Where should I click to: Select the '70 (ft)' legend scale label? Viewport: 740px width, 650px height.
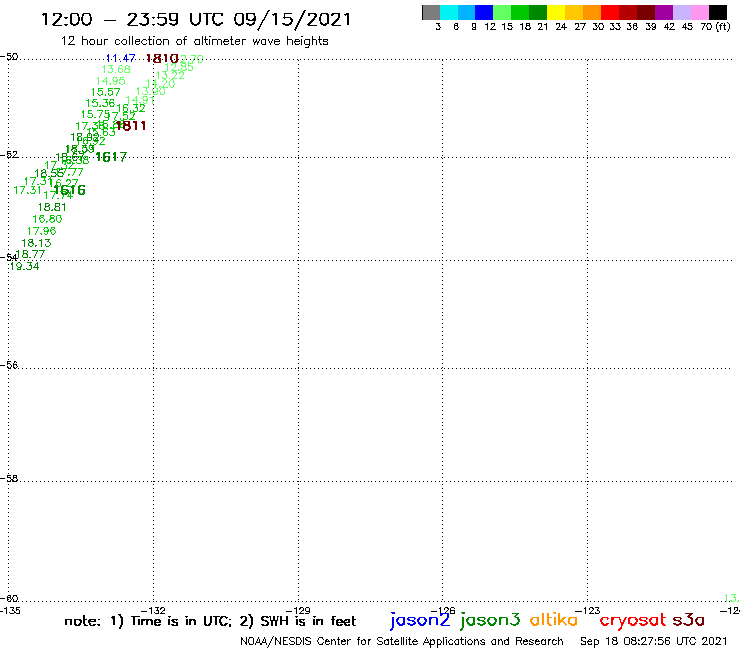[715, 26]
